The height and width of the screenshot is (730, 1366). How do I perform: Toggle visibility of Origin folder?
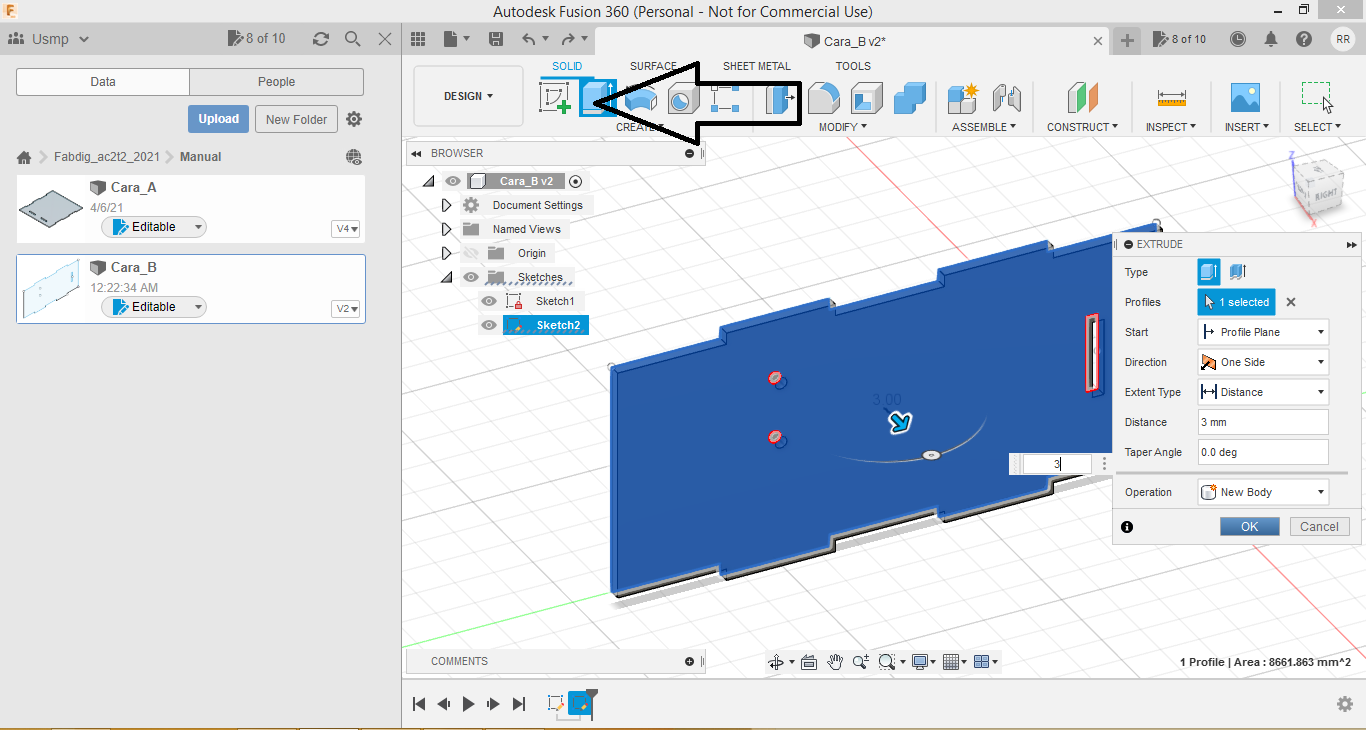471,253
